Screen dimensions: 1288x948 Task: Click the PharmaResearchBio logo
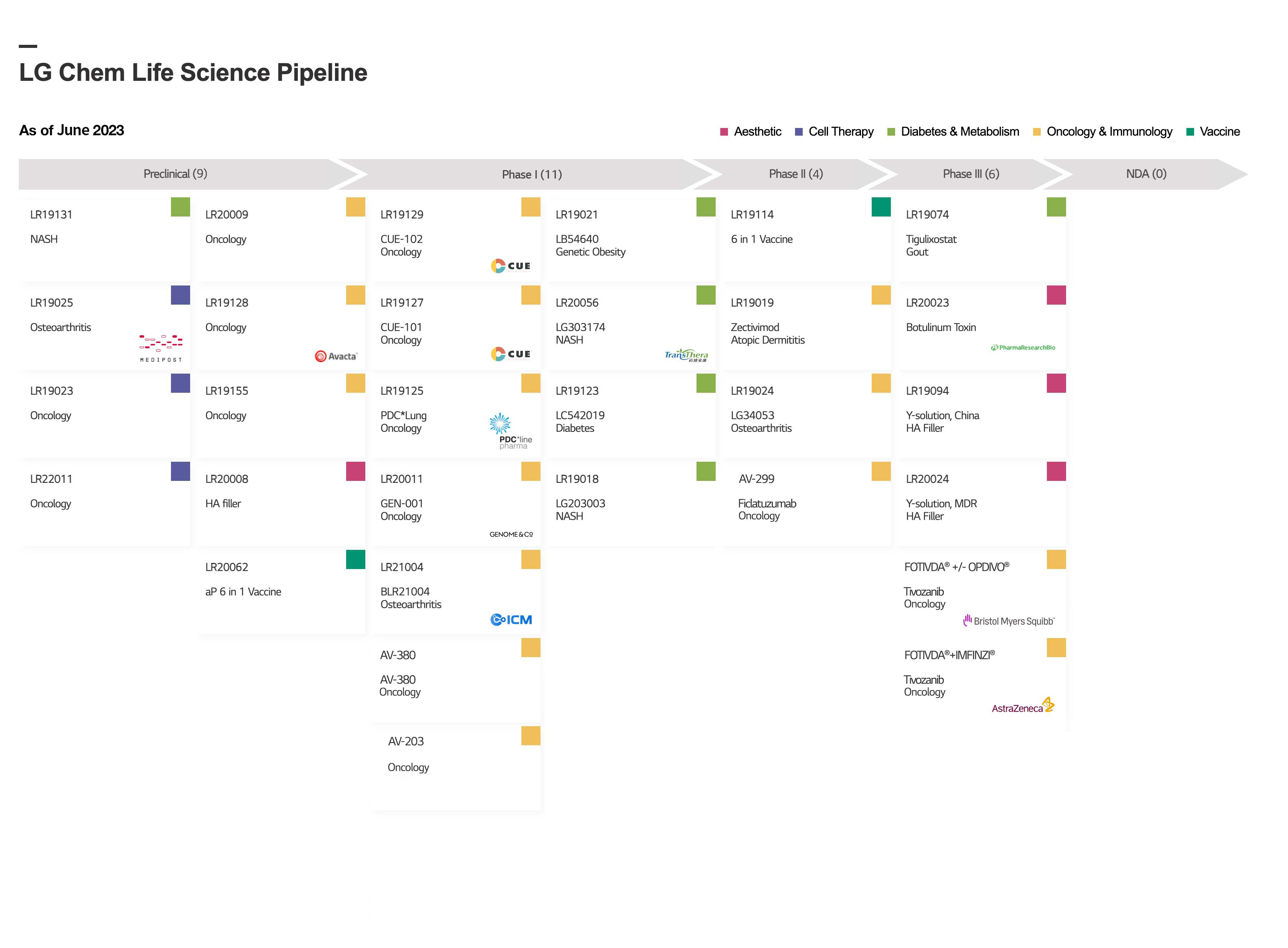click(1023, 348)
